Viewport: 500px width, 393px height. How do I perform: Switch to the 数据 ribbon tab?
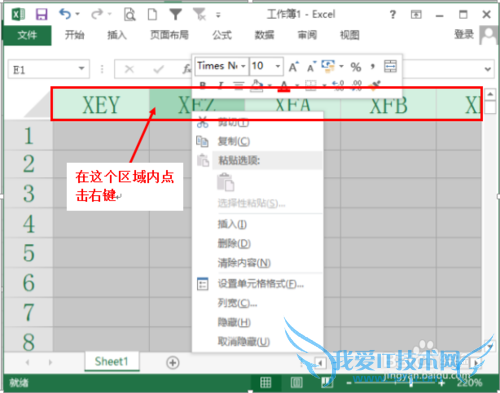(264, 35)
